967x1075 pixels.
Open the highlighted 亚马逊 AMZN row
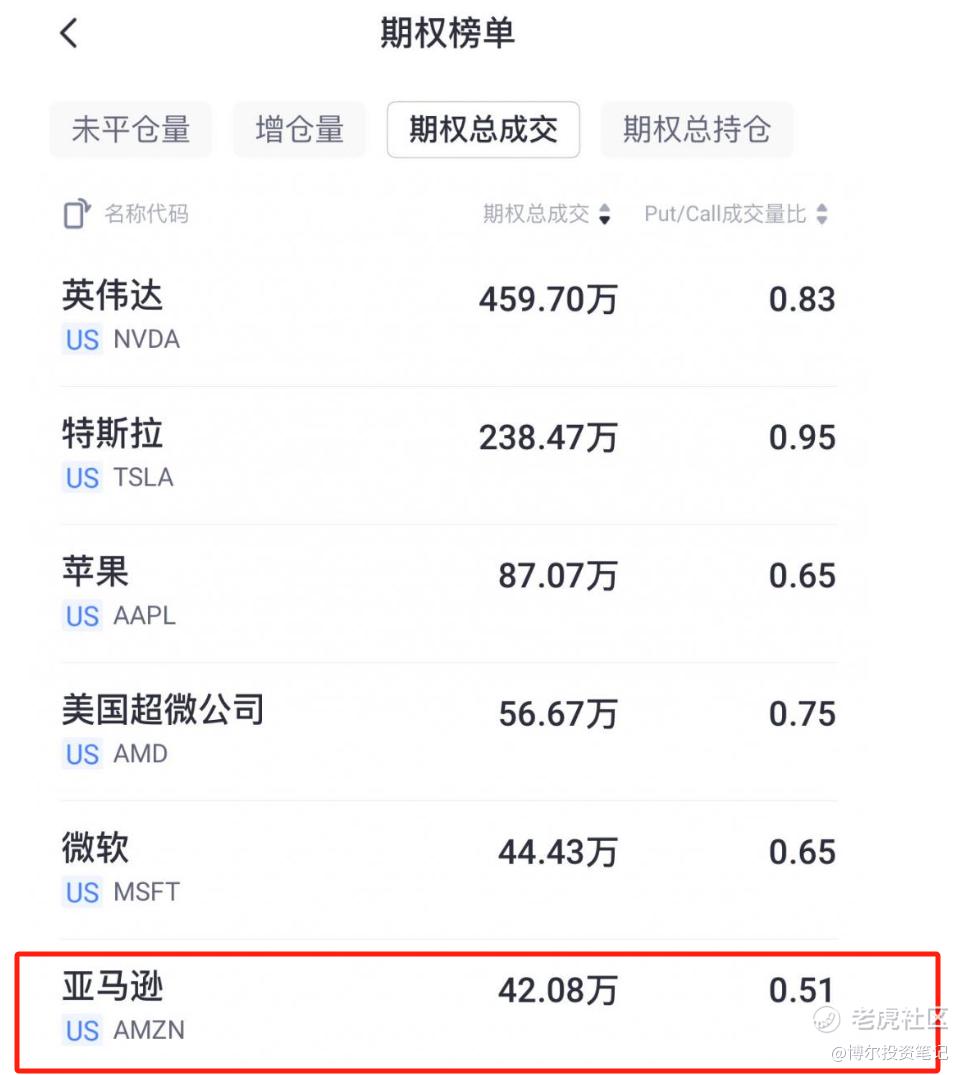click(477, 1011)
